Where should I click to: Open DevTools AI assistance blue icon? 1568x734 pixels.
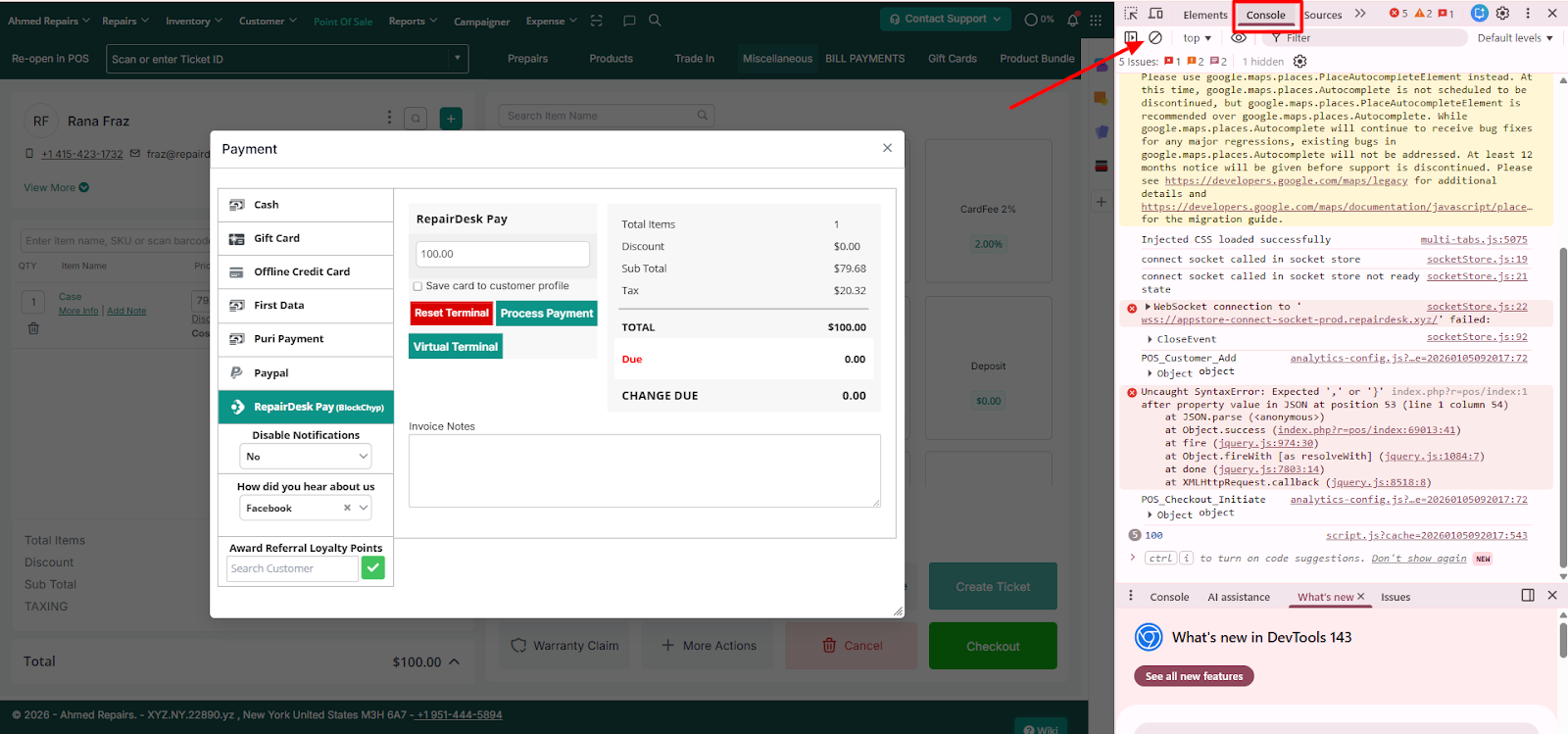(x=1480, y=13)
